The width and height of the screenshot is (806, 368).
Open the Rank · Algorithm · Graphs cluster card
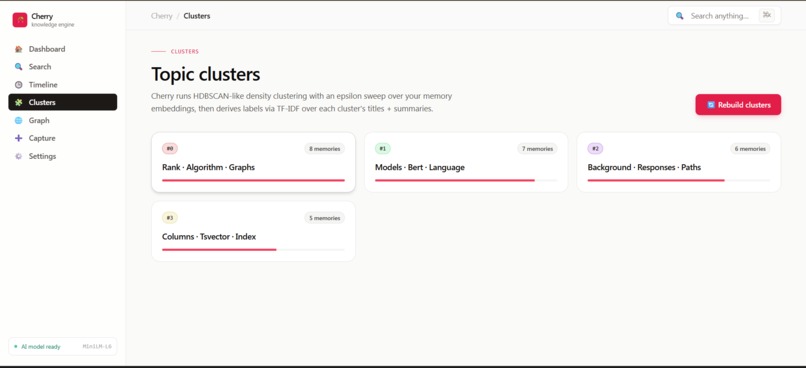click(253, 162)
